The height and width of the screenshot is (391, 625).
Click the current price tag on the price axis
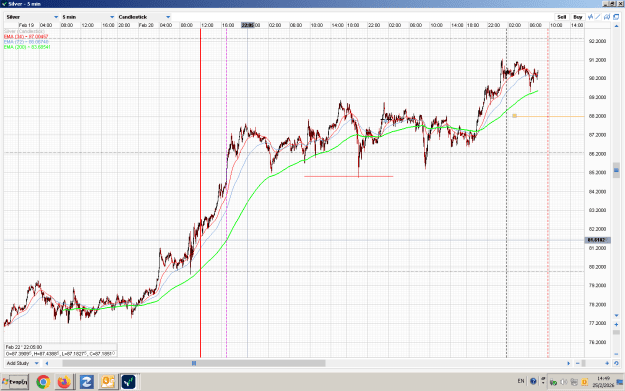597,240
